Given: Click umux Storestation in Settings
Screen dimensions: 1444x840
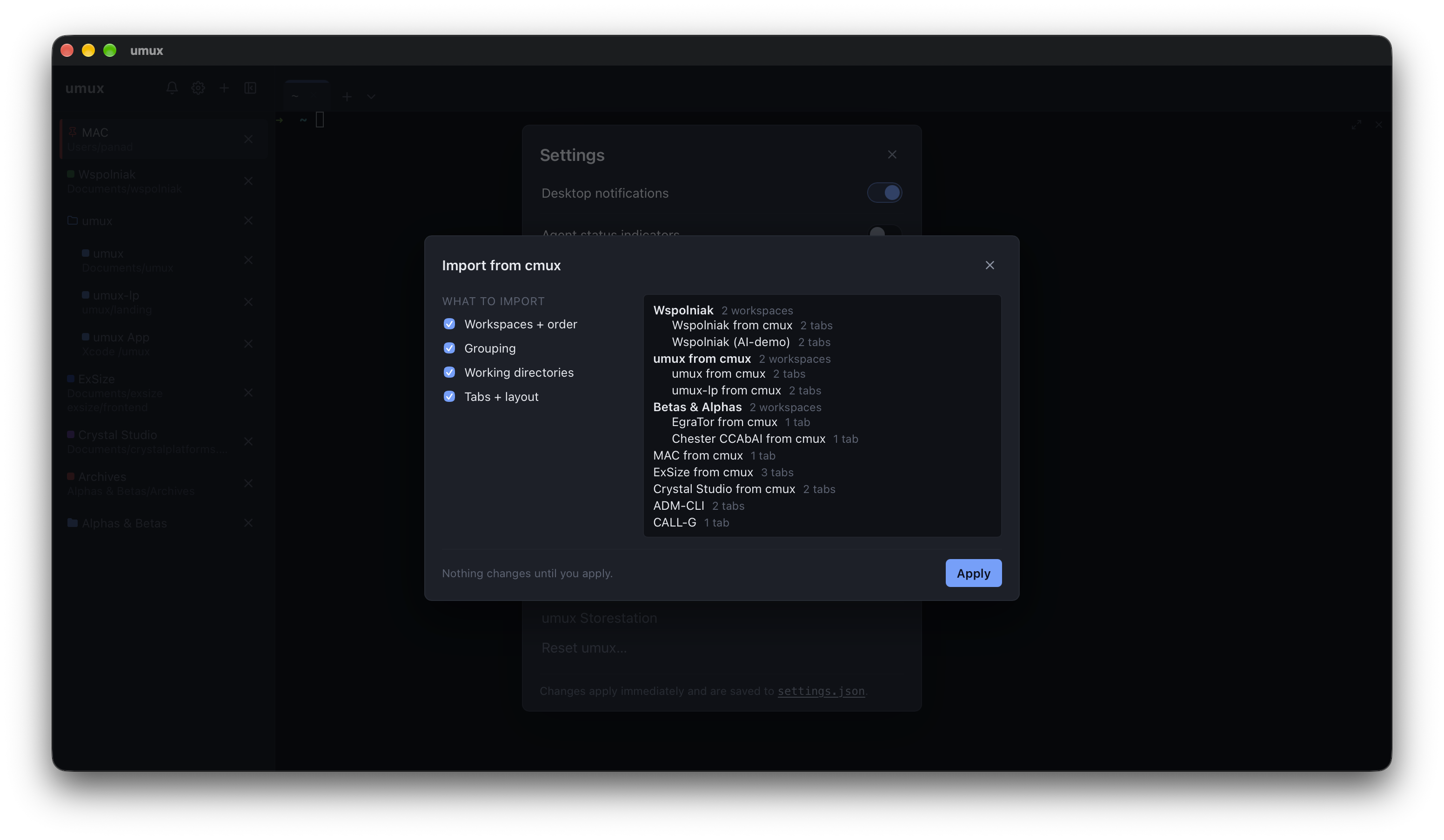Looking at the screenshot, I should [x=599, y=618].
